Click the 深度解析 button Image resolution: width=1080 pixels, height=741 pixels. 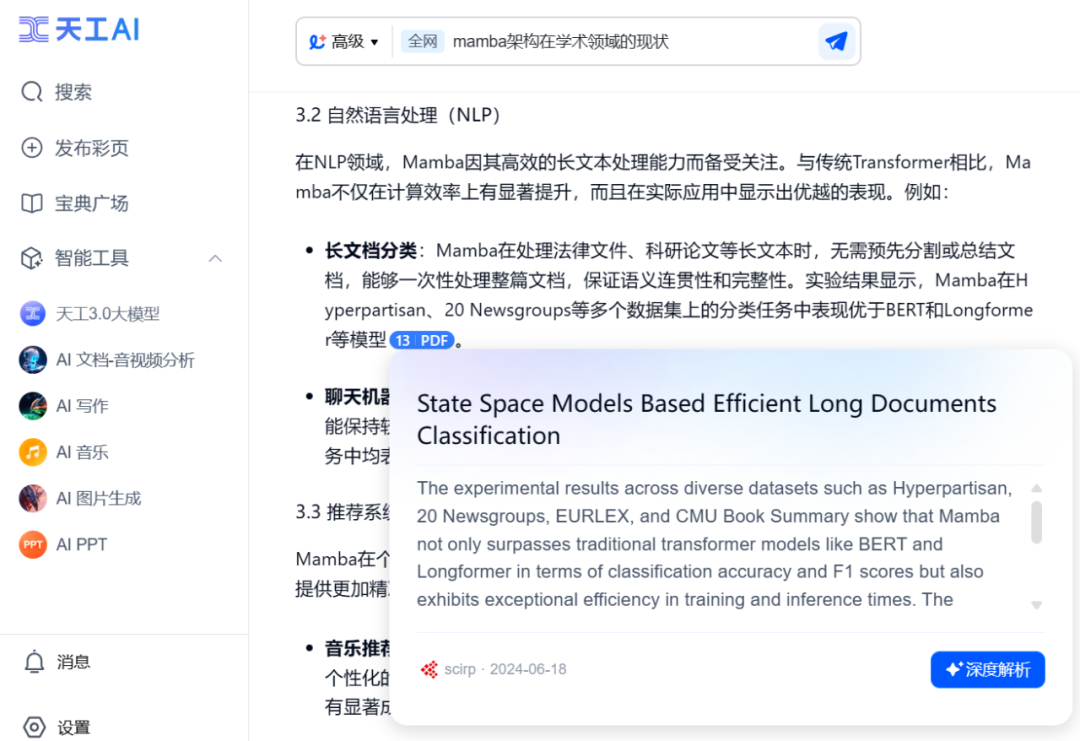click(987, 669)
